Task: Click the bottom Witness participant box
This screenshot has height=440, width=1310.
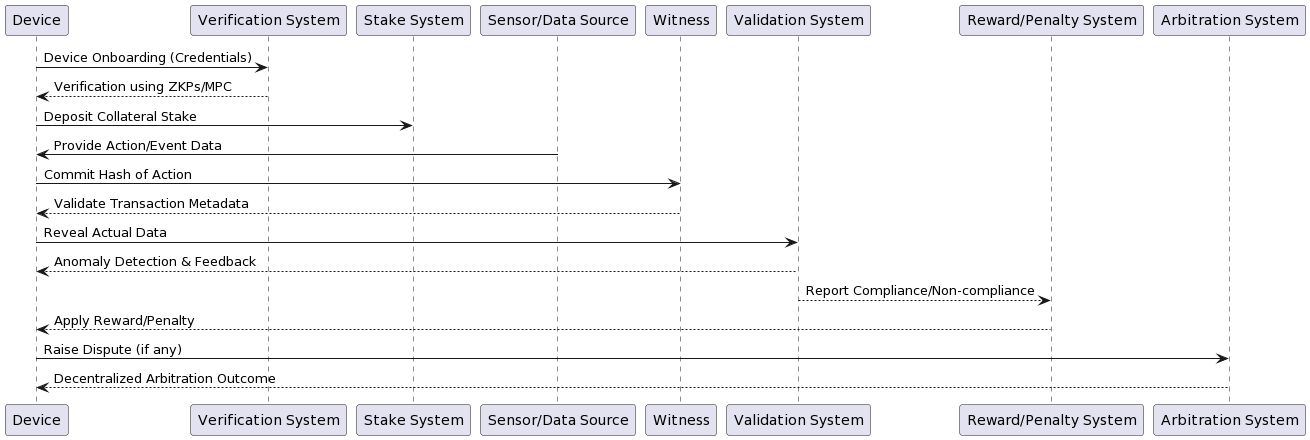Action: [x=681, y=420]
